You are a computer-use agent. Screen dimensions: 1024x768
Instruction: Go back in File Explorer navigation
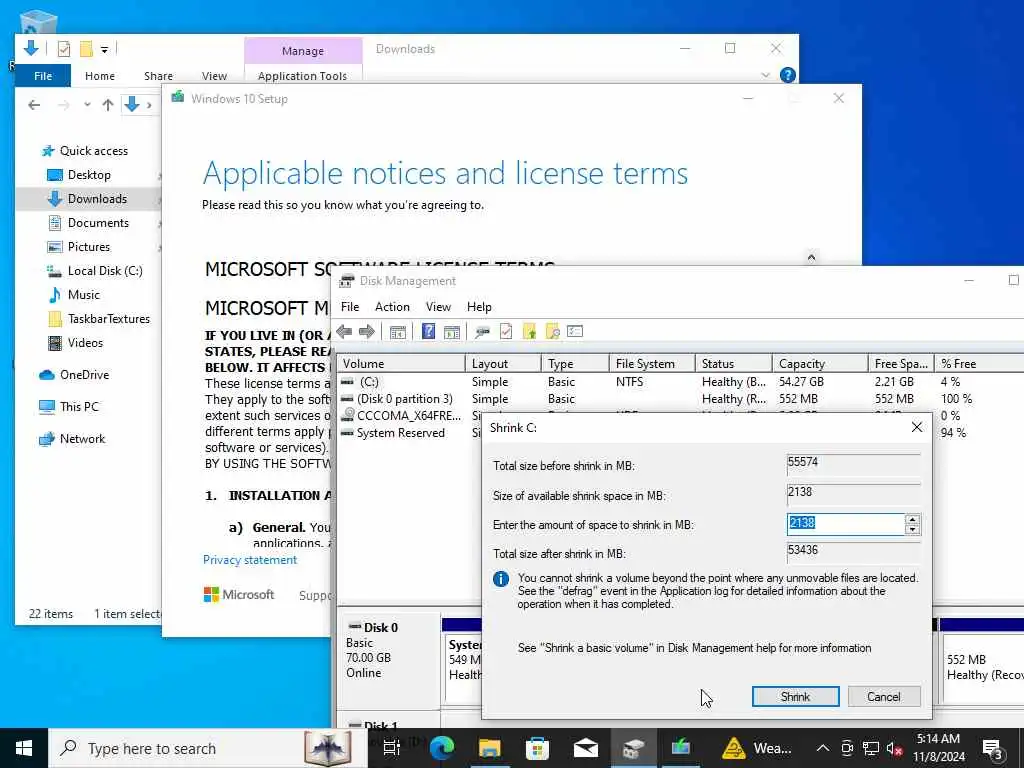pos(34,104)
